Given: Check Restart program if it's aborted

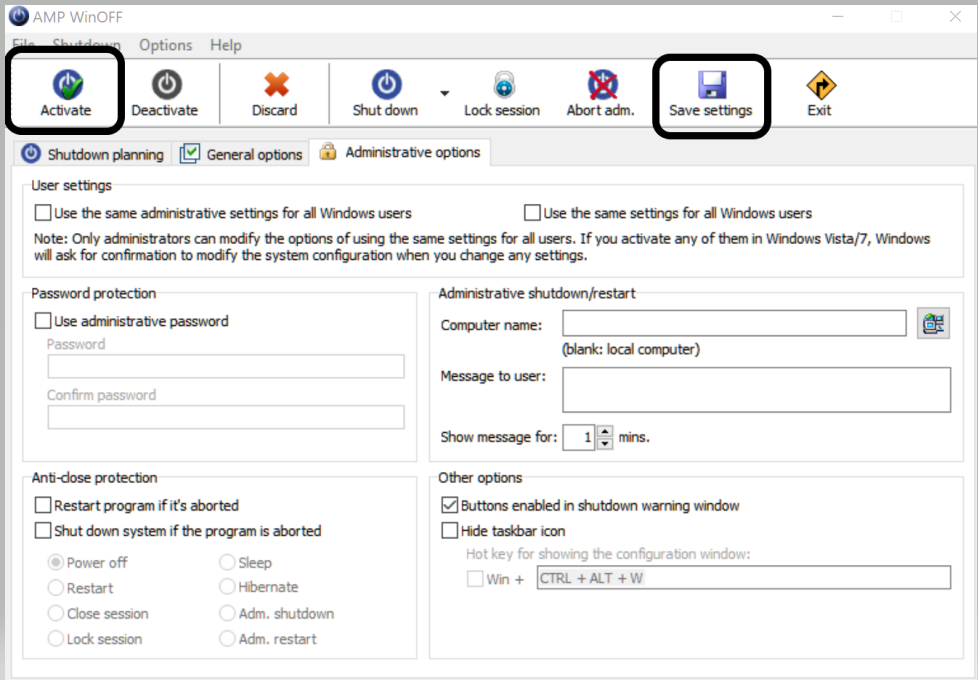Looking at the screenshot, I should 43,505.
